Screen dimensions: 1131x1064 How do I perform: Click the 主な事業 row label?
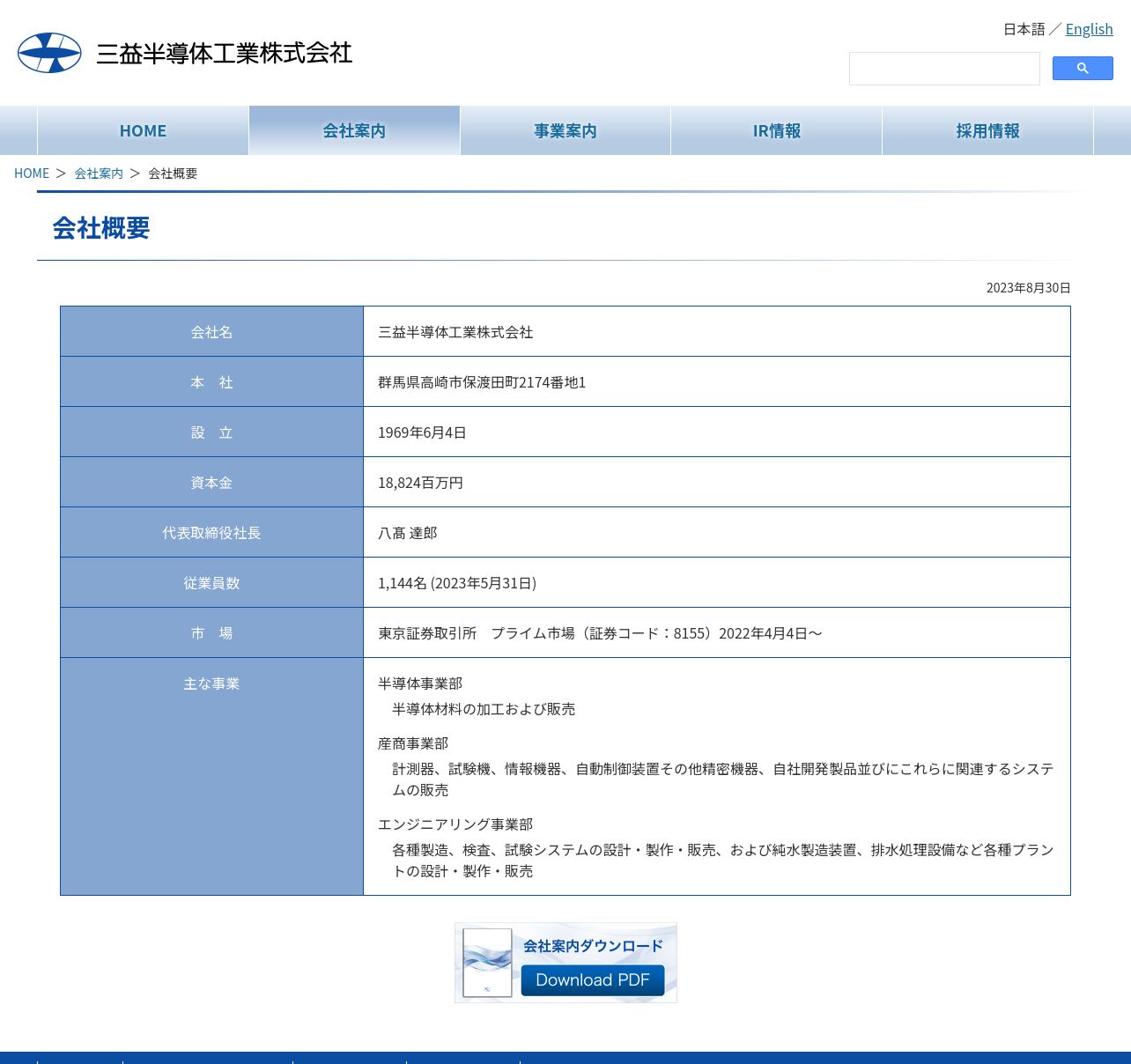(x=211, y=683)
